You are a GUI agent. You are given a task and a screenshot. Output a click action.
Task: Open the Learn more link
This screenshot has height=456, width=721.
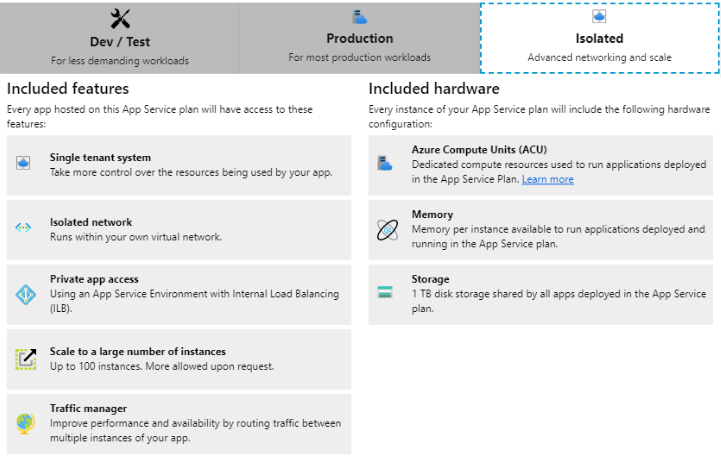pos(547,180)
